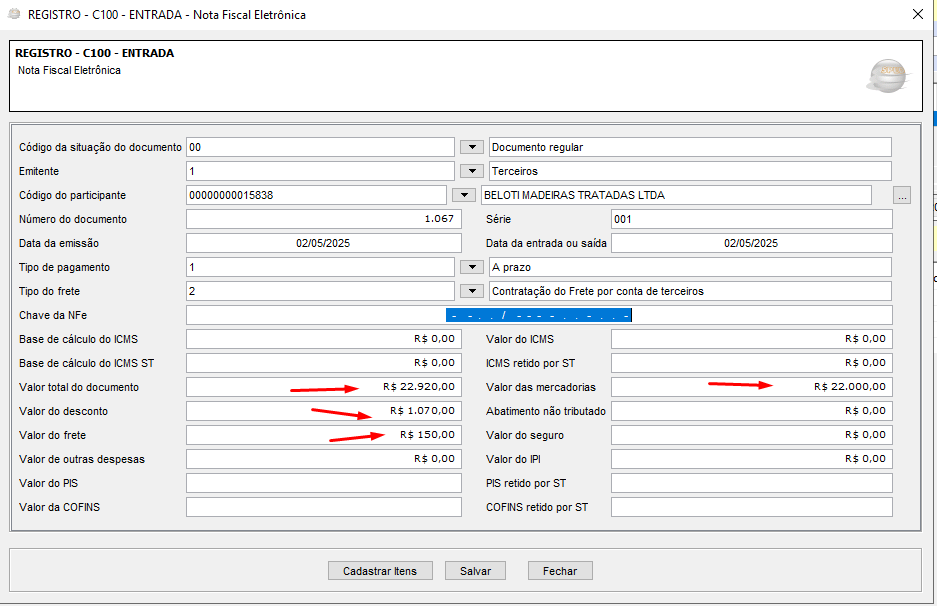Click the Abatimento não tributado field

(752, 411)
